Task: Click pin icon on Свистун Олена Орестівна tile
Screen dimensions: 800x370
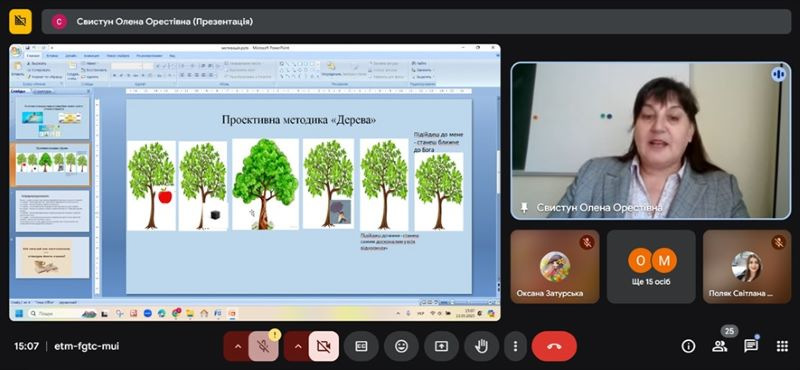Action: pyautogui.click(x=524, y=208)
